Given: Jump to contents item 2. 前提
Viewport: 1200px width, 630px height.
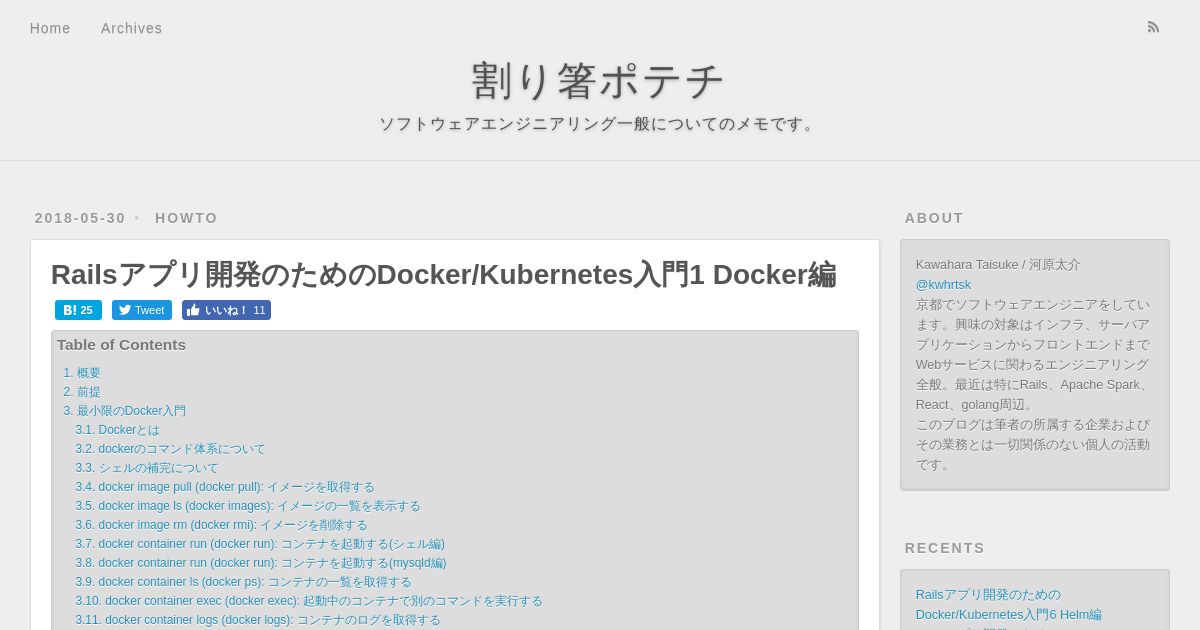Looking at the screenshot, I should [82, 392].
